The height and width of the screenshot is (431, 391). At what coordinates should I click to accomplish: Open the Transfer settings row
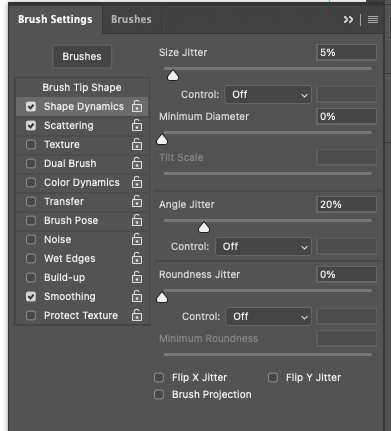pos(82,202)
